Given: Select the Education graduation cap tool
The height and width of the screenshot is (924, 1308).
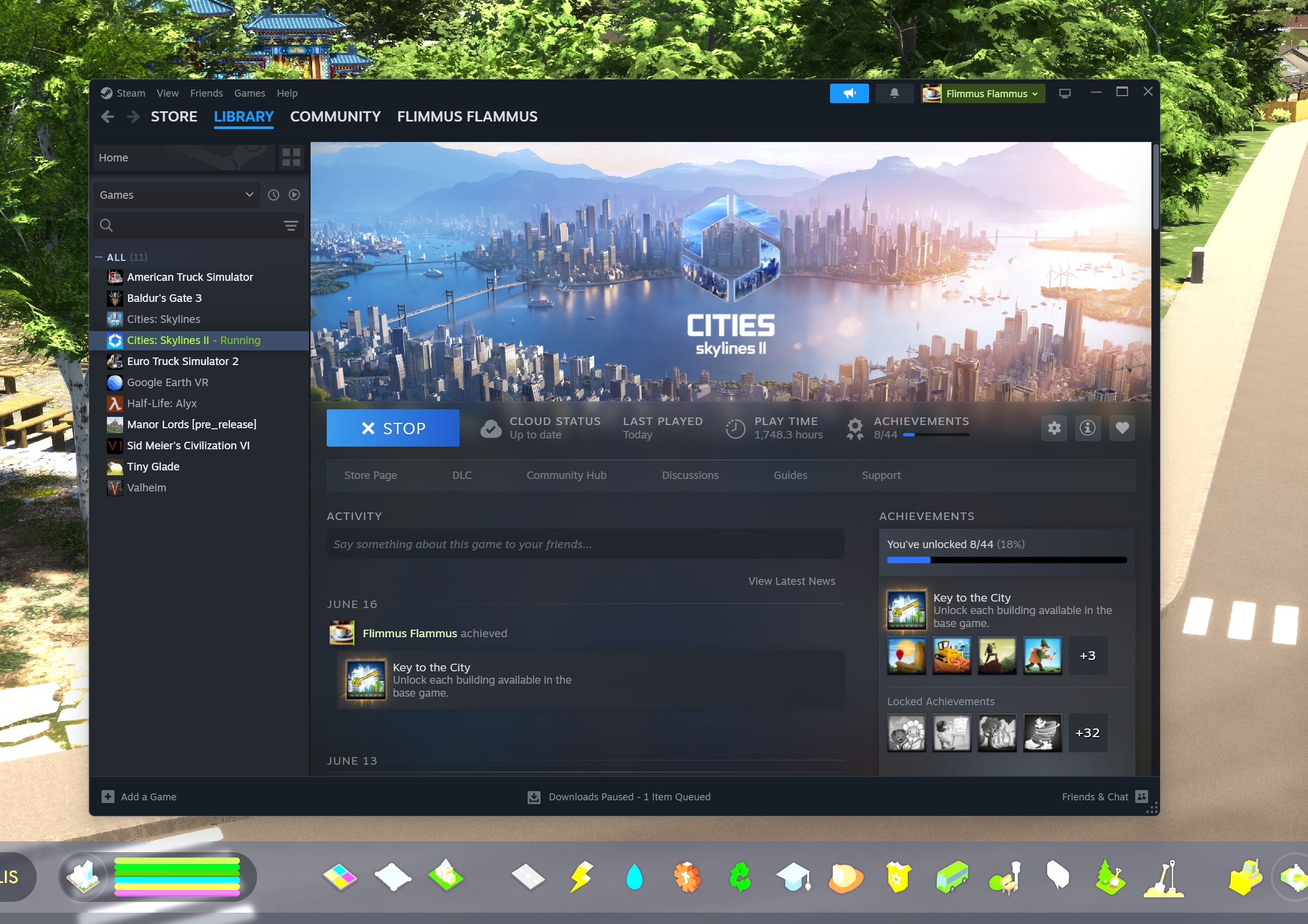Looking at the screenshot, I should (793, 878).
